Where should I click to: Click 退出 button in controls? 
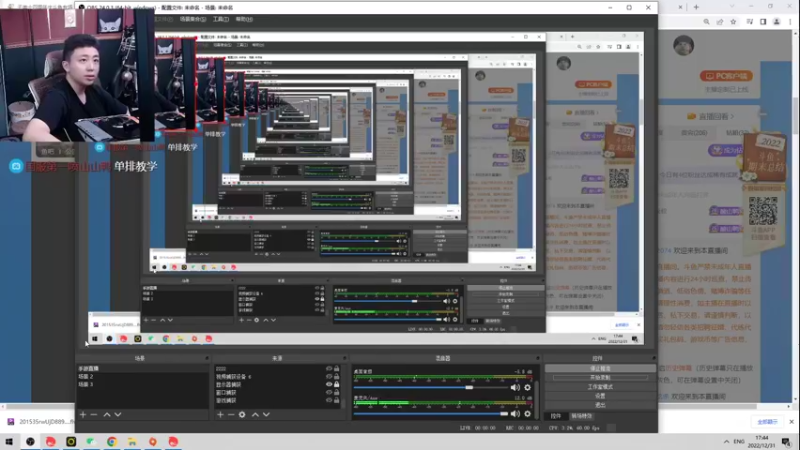coord(600,405)
